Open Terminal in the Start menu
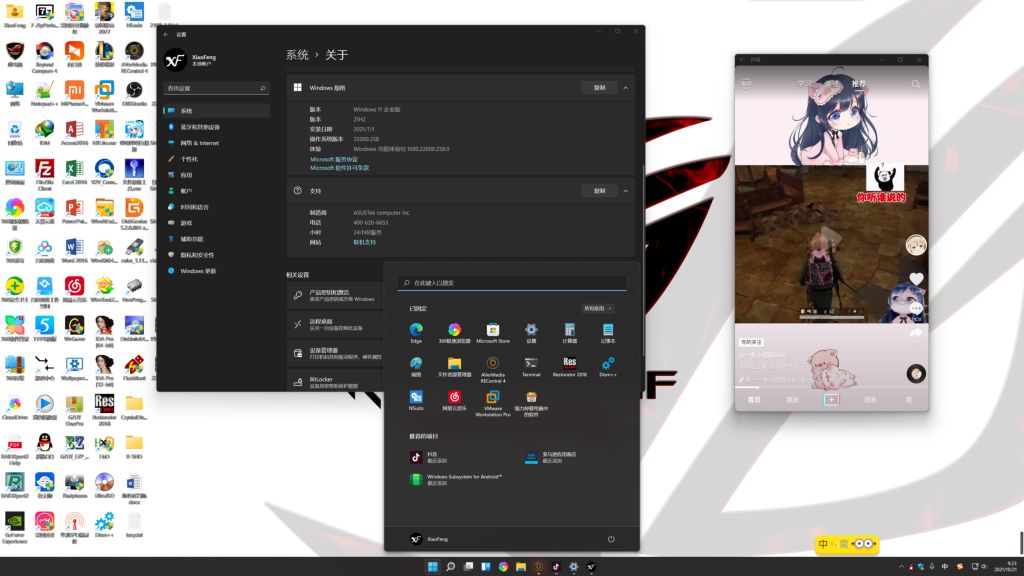Screen dimensions: 1024x576 point(531,364)
